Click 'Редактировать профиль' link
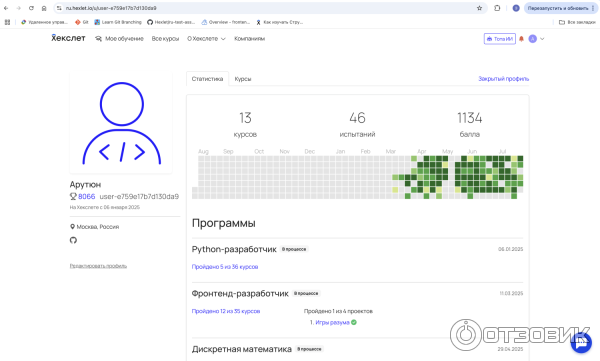Image resolution: width=600 pixels, height=361 pixels. [98, 266]
